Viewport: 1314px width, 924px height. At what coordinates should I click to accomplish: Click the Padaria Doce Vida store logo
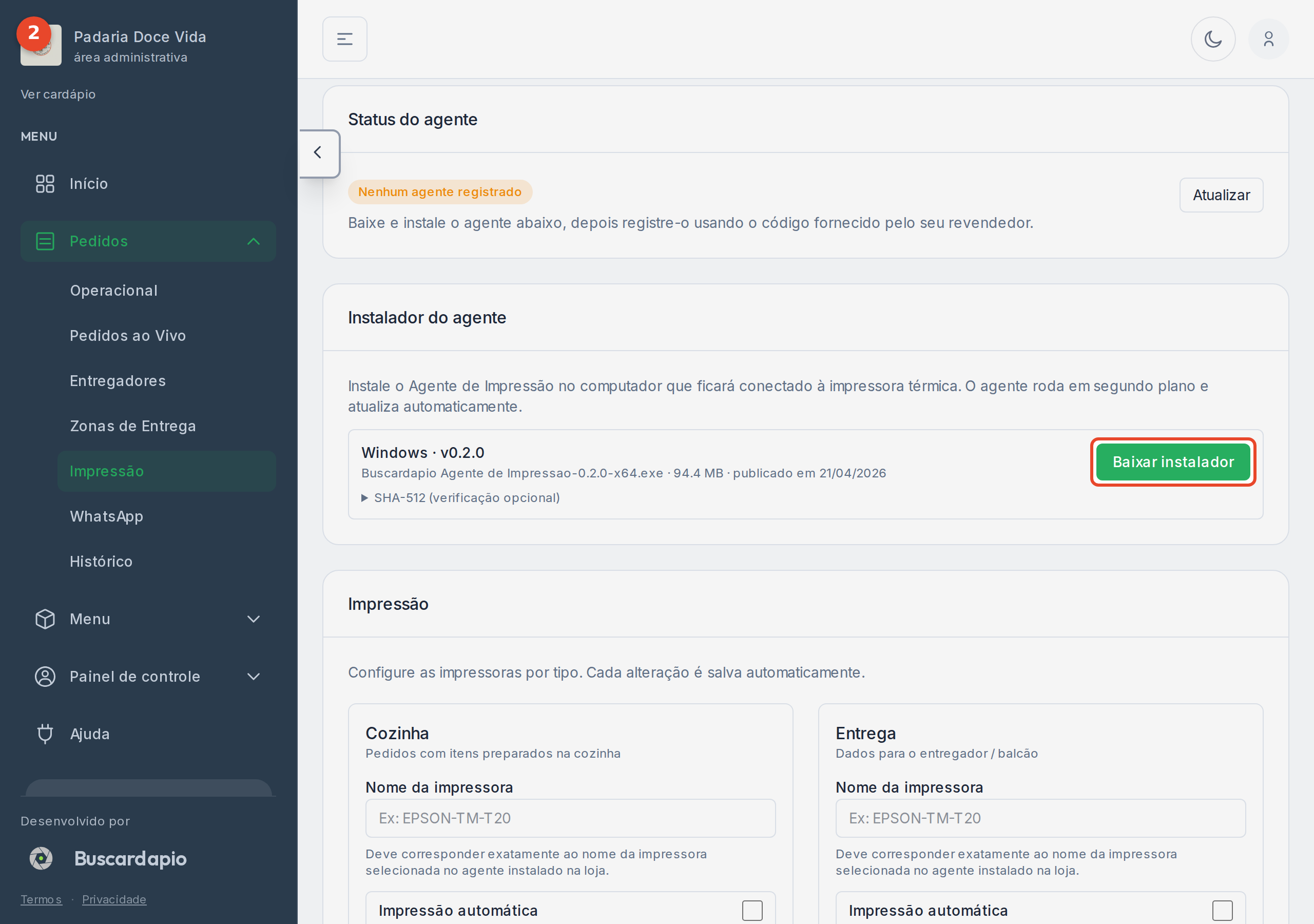[41, 45]
